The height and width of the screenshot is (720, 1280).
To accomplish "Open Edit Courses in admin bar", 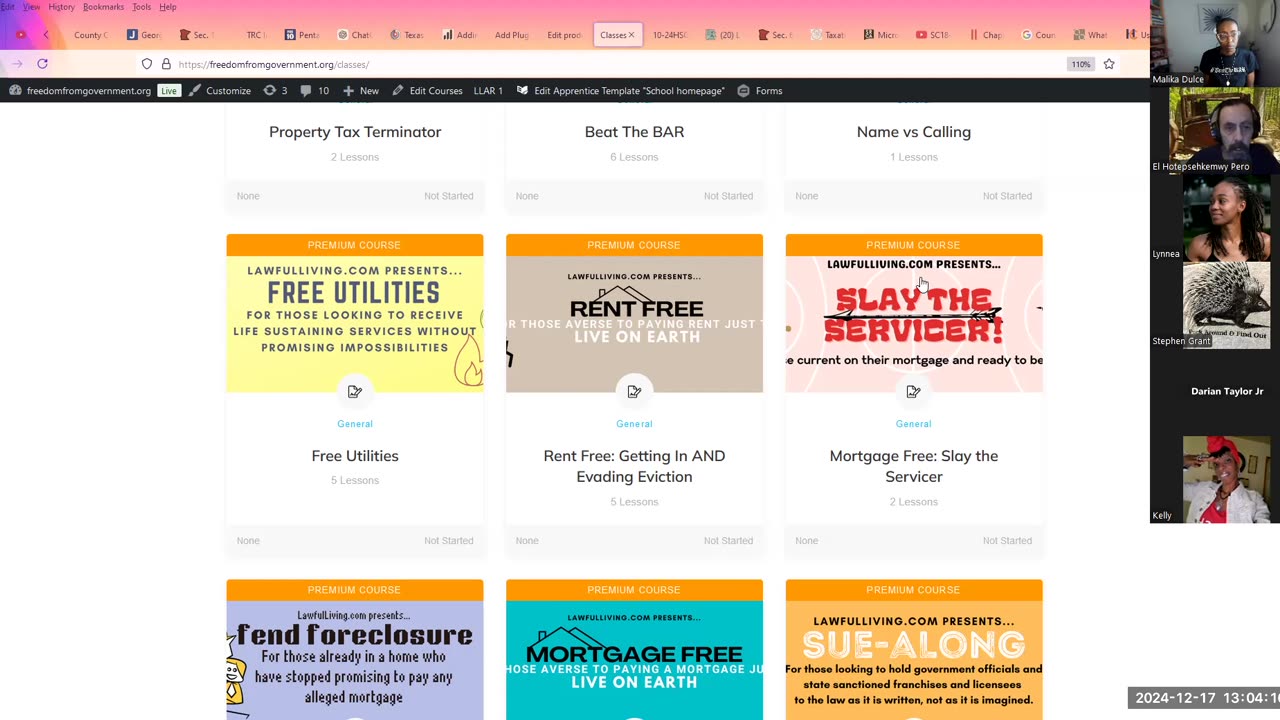I will pos(427,91).
